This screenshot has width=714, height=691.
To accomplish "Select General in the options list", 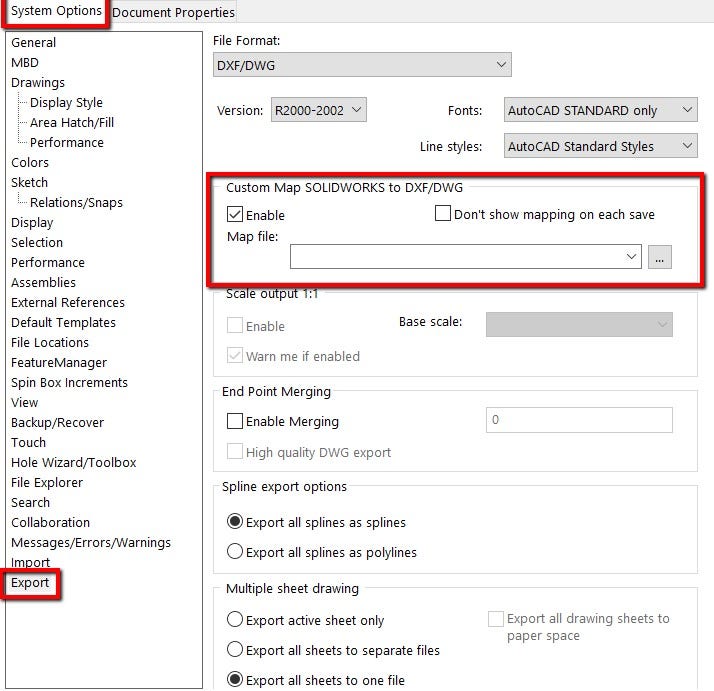I will pyautogui.click(x=33, y=42).
